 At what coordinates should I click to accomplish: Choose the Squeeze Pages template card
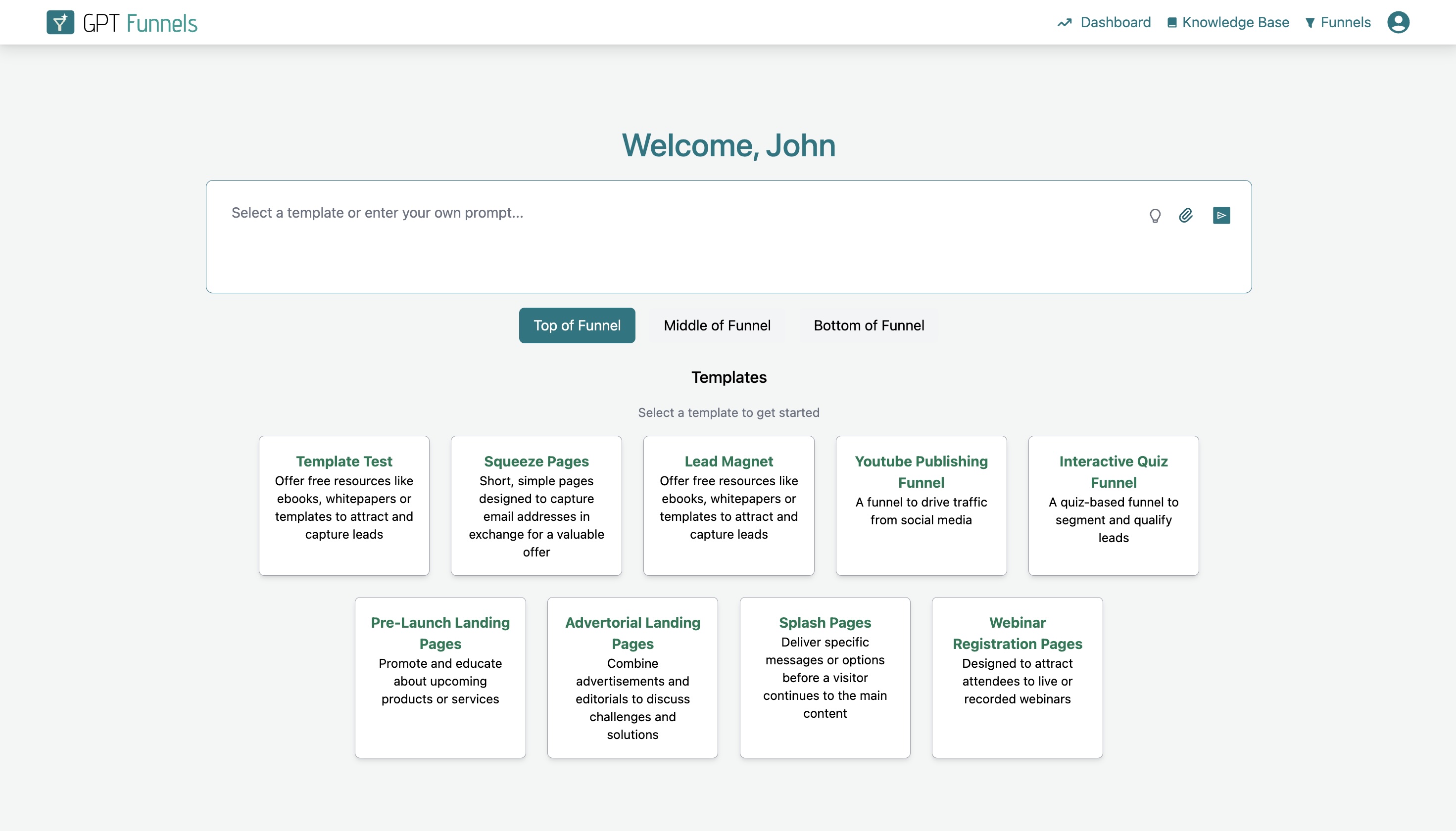click(x=536, y=506)
